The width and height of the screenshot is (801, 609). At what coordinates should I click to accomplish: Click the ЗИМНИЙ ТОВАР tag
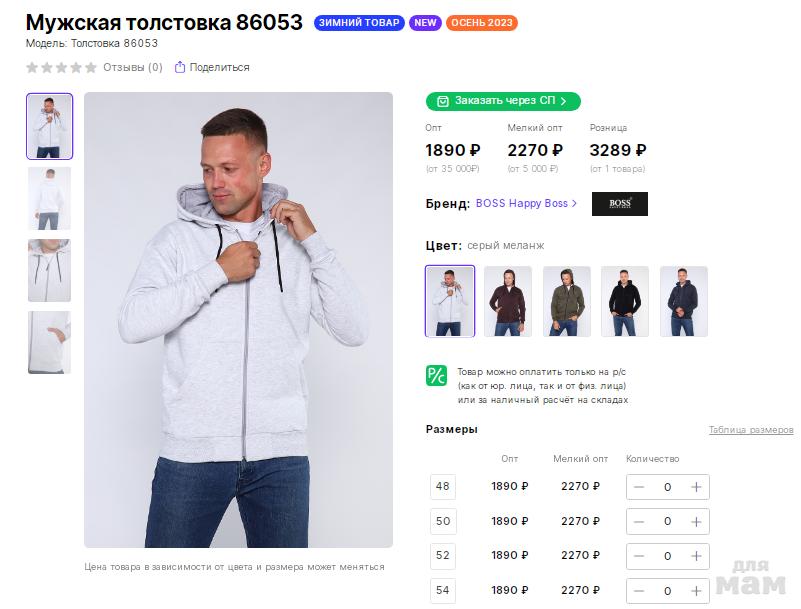coord(359,23)
